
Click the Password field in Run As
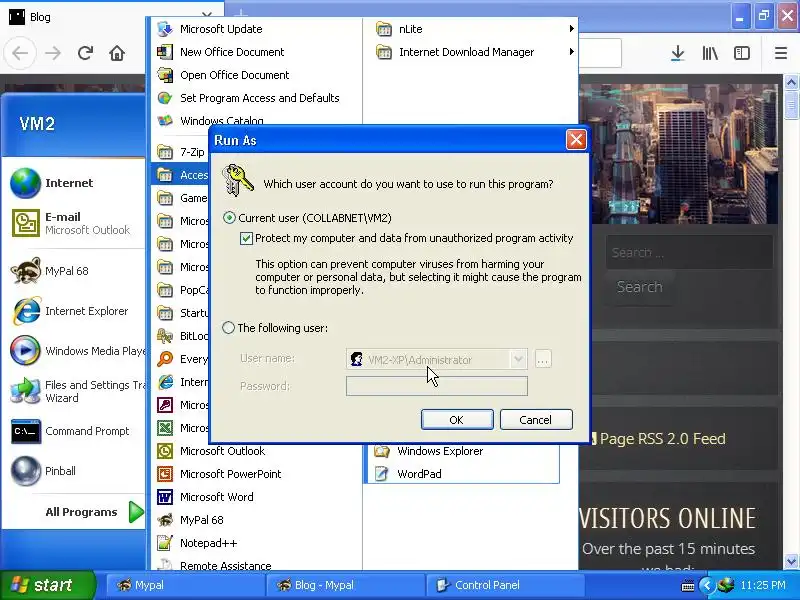tap(437, 386)
